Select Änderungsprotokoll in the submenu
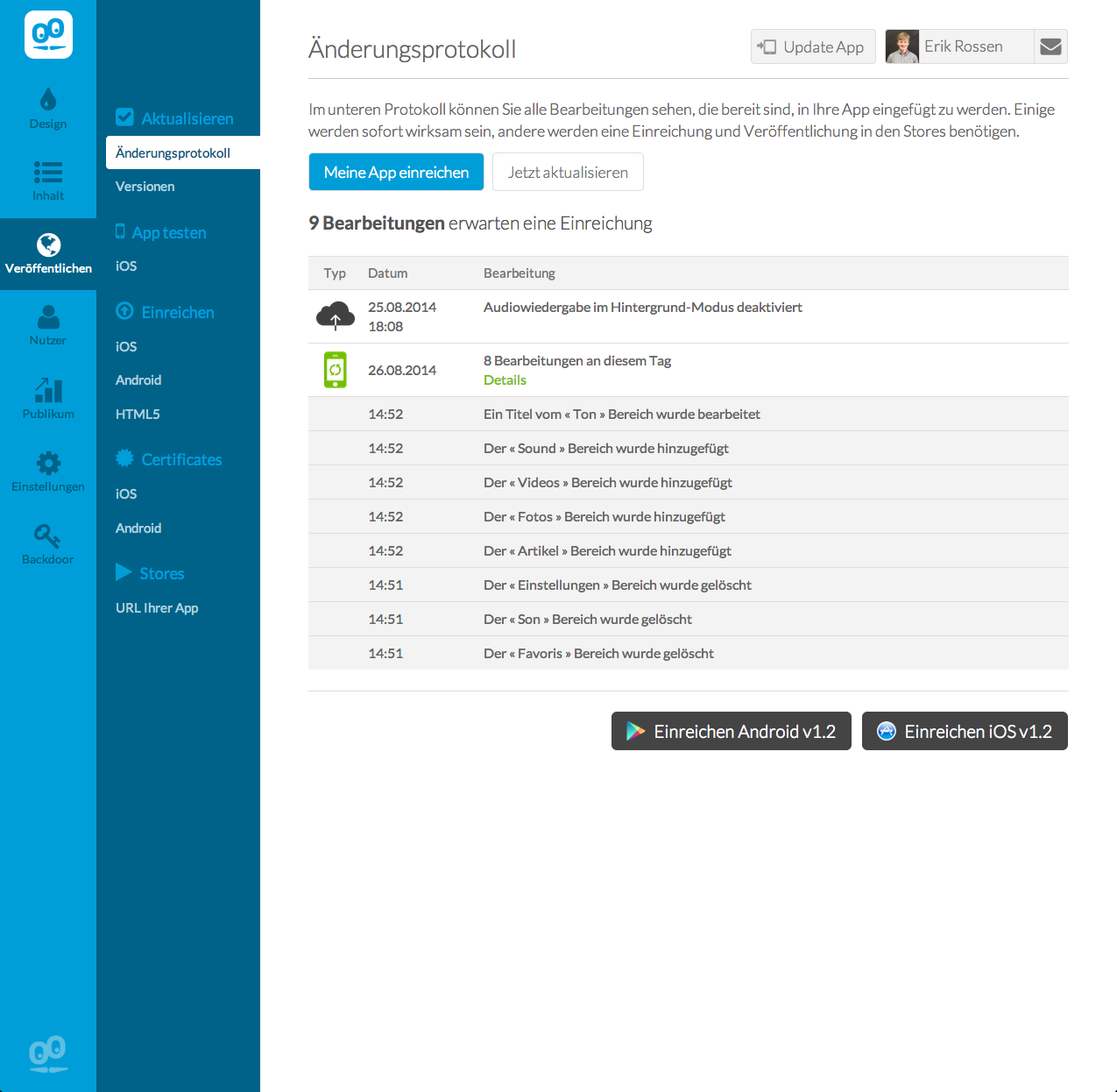 pos(183,152)
